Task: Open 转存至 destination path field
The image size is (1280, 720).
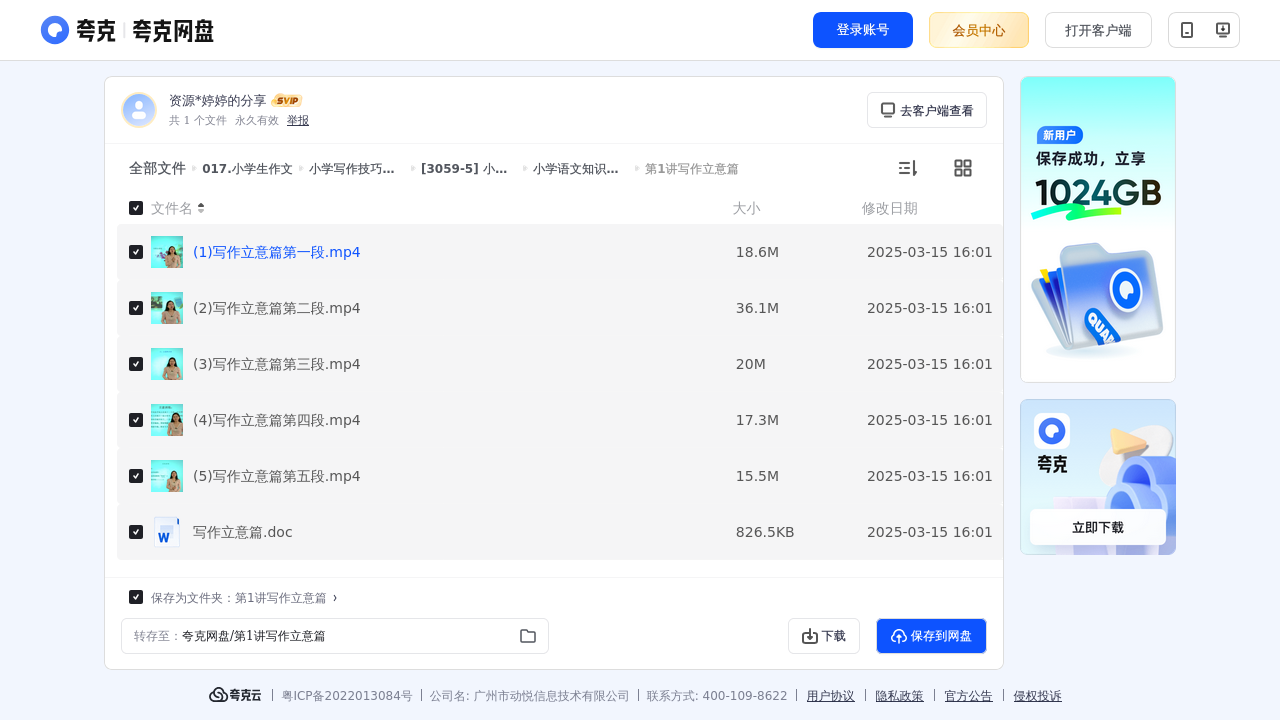Action: click(335, 636)
